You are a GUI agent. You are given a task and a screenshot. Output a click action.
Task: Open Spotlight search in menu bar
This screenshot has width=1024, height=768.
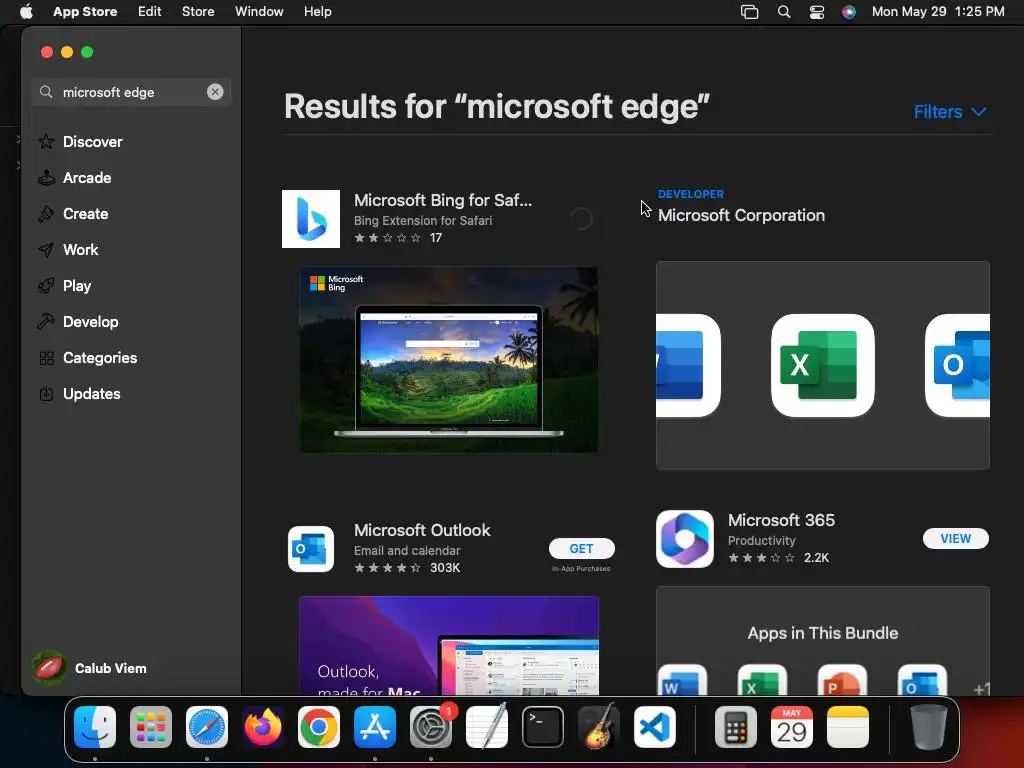point(784,12)
